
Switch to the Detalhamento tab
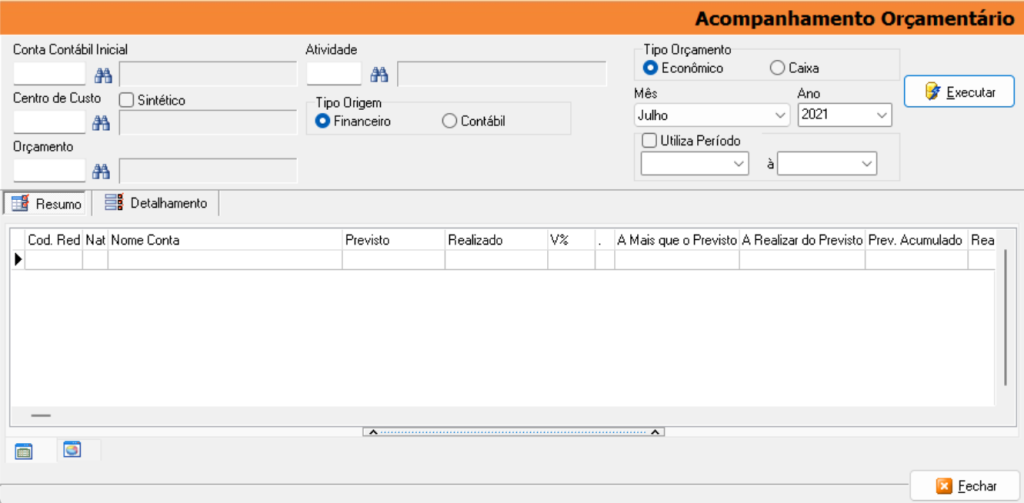[156, 203]
